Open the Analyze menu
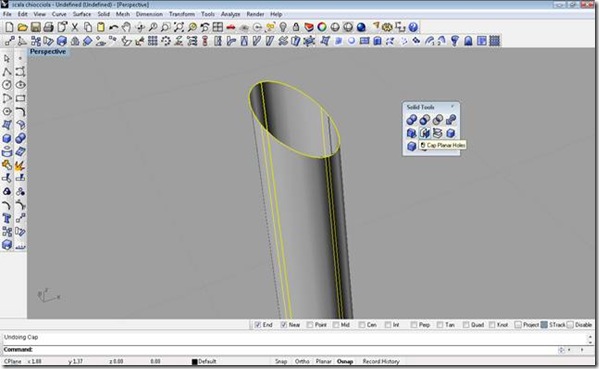The width and height of the screenshot is (599, 369). (230, 14)
